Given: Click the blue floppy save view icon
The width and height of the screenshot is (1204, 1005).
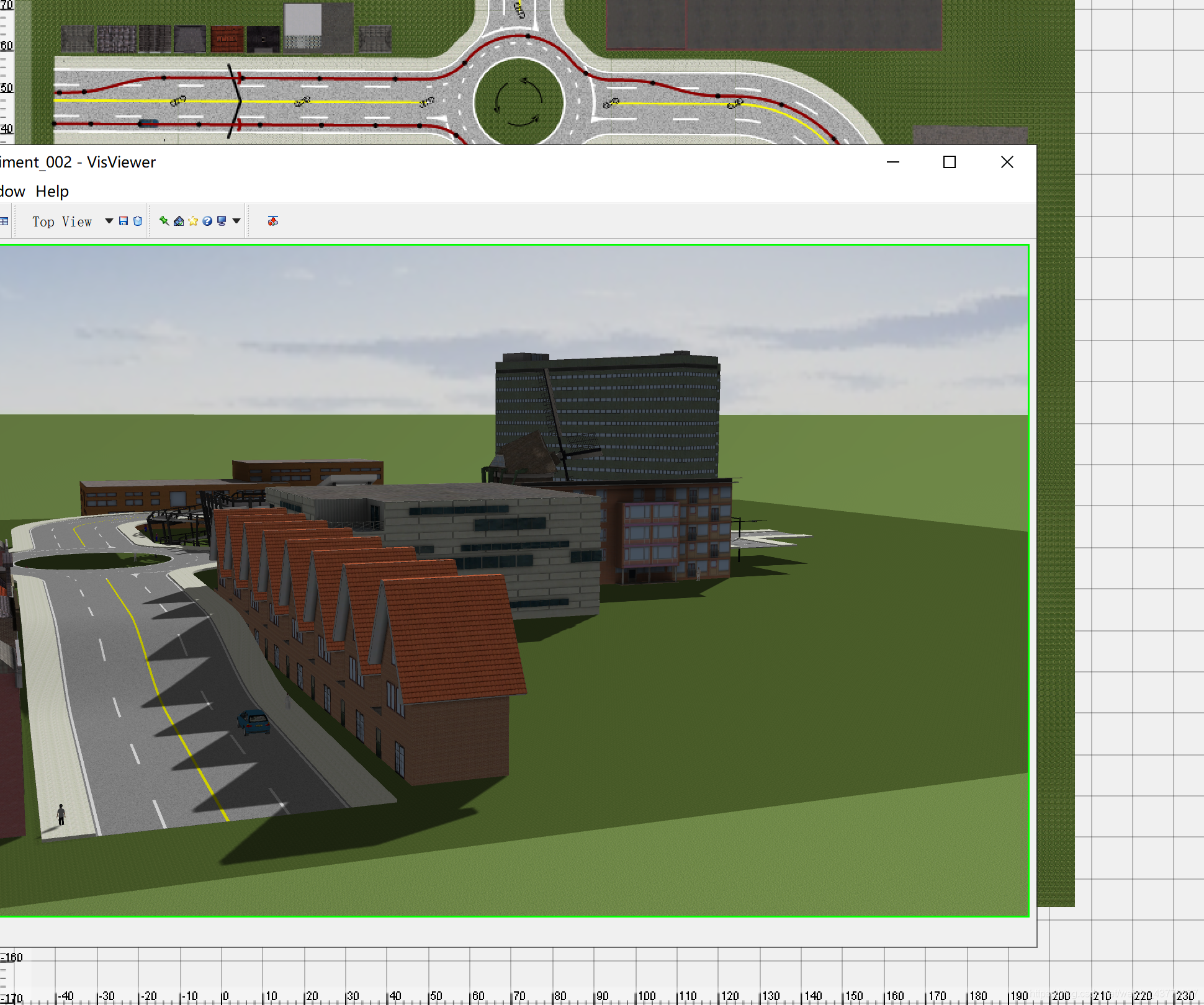Looking at the screenshot, I should 123,221.
